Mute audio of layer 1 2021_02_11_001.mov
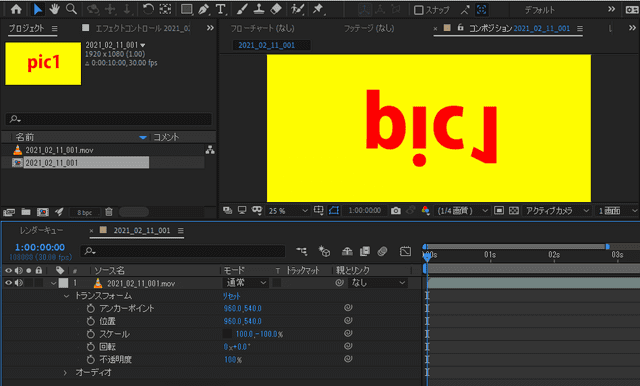 click(19, 283)
